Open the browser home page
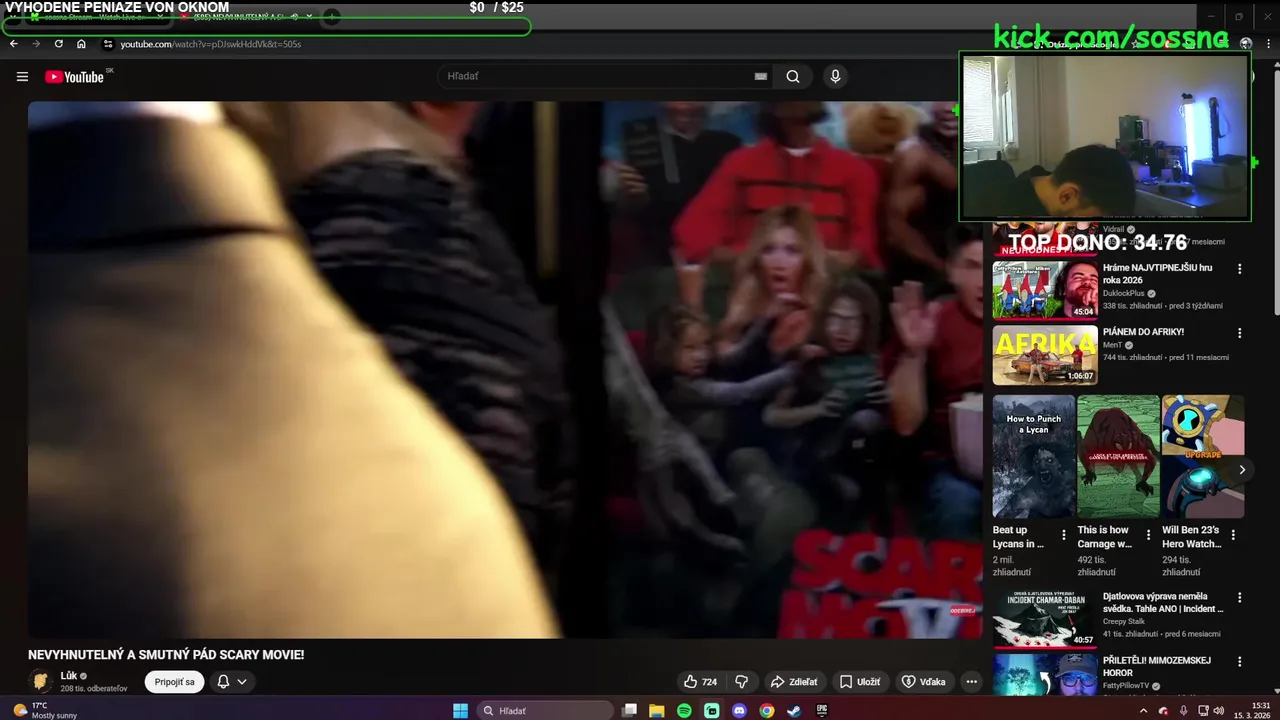The height and width of the screenshot is (720, 1280). (81, 44)
